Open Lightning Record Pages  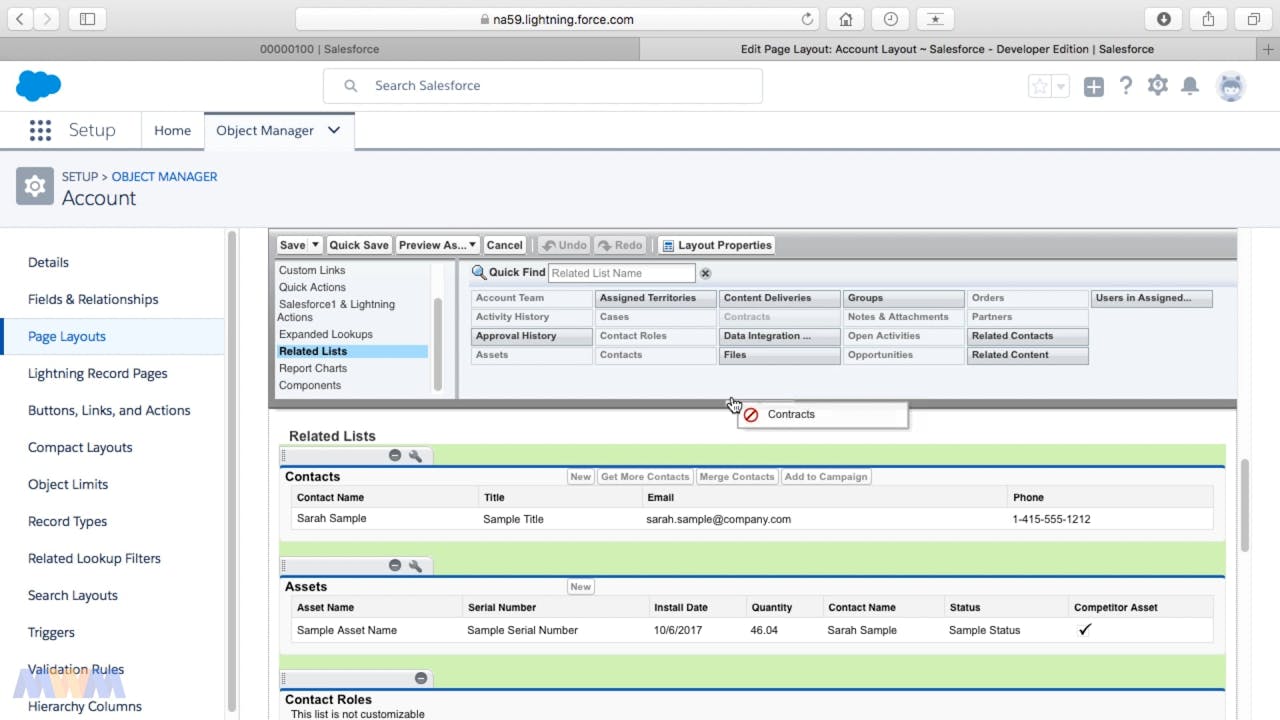[98, 373]
